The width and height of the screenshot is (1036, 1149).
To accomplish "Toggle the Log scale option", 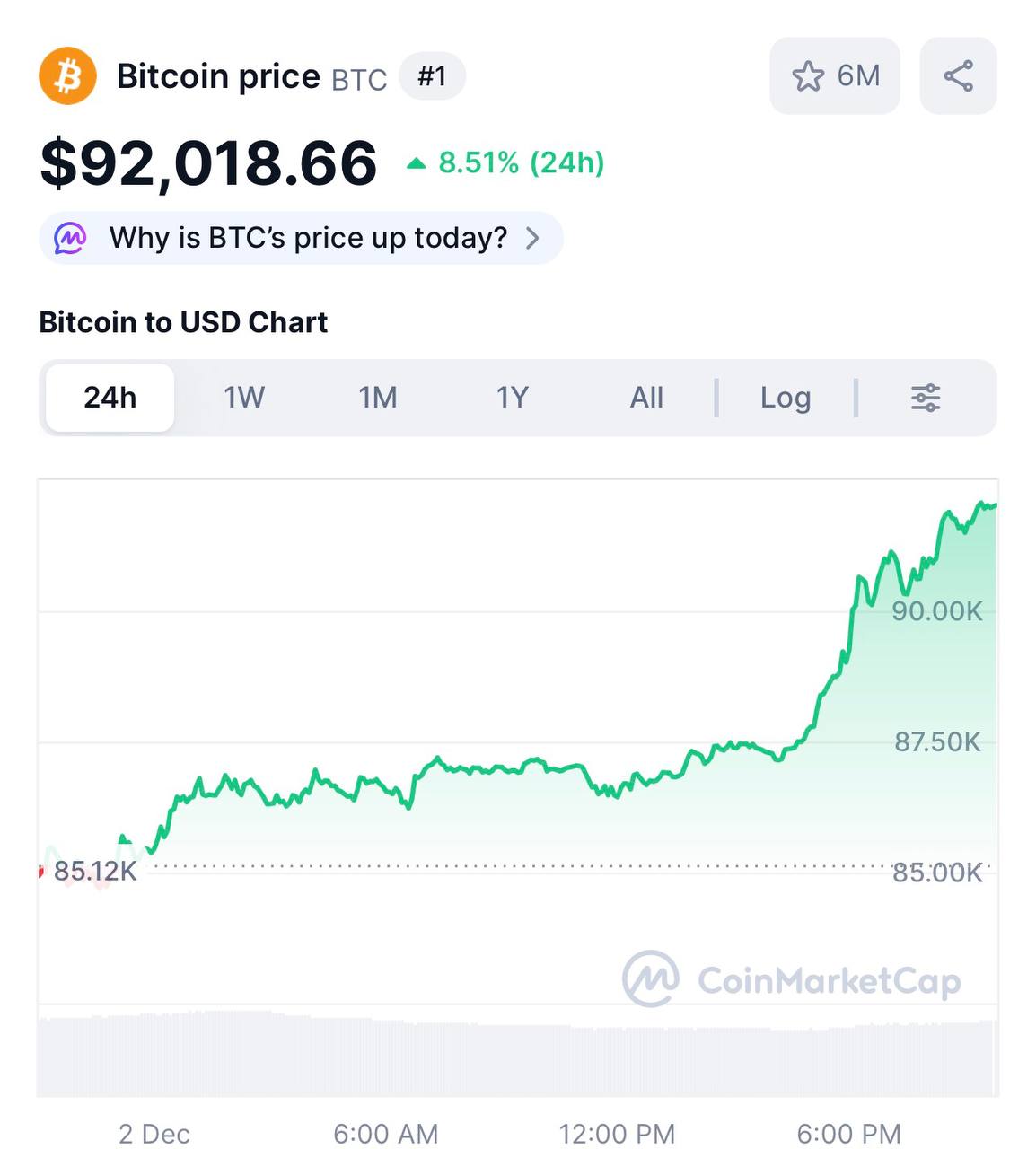I will pos(786,398).
